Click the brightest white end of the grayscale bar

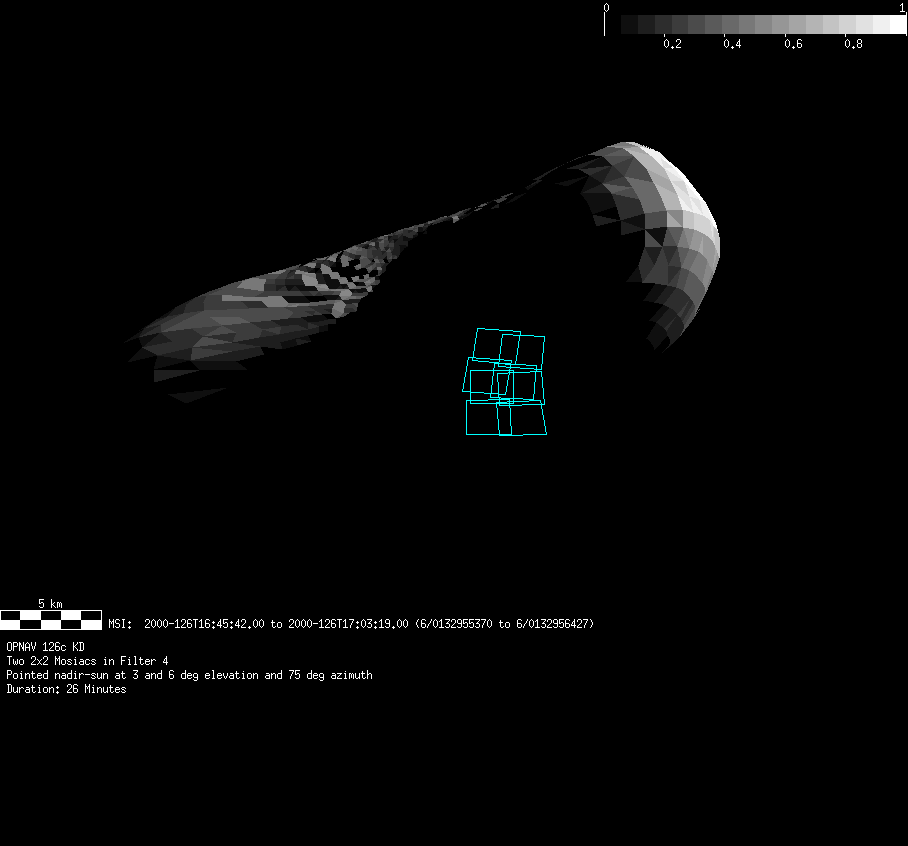coord(896,25)
